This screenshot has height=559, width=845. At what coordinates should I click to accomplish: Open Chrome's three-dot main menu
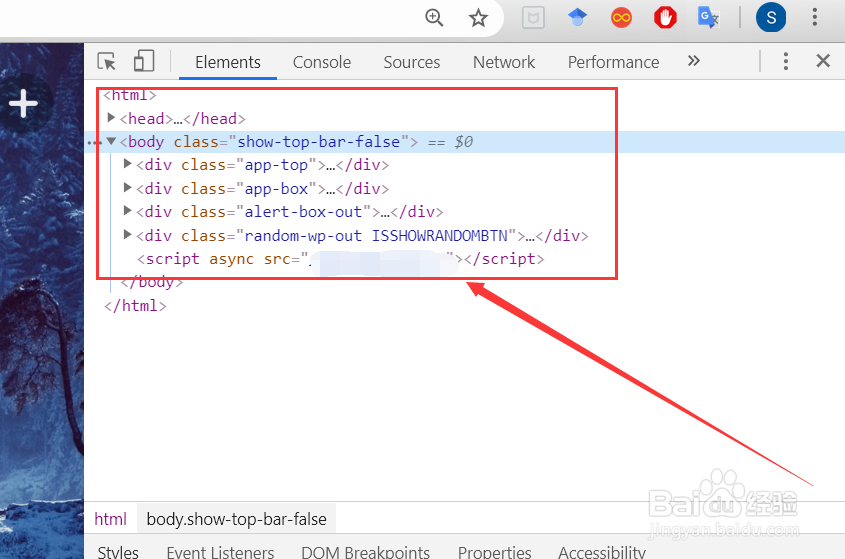point(815,17)
